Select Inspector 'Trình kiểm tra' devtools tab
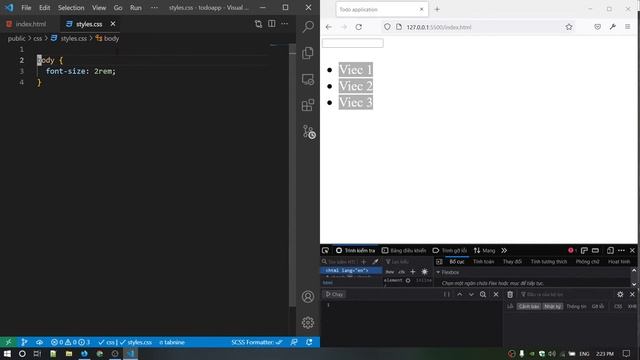This screenshot has height=360, width=640. [355, 251]
